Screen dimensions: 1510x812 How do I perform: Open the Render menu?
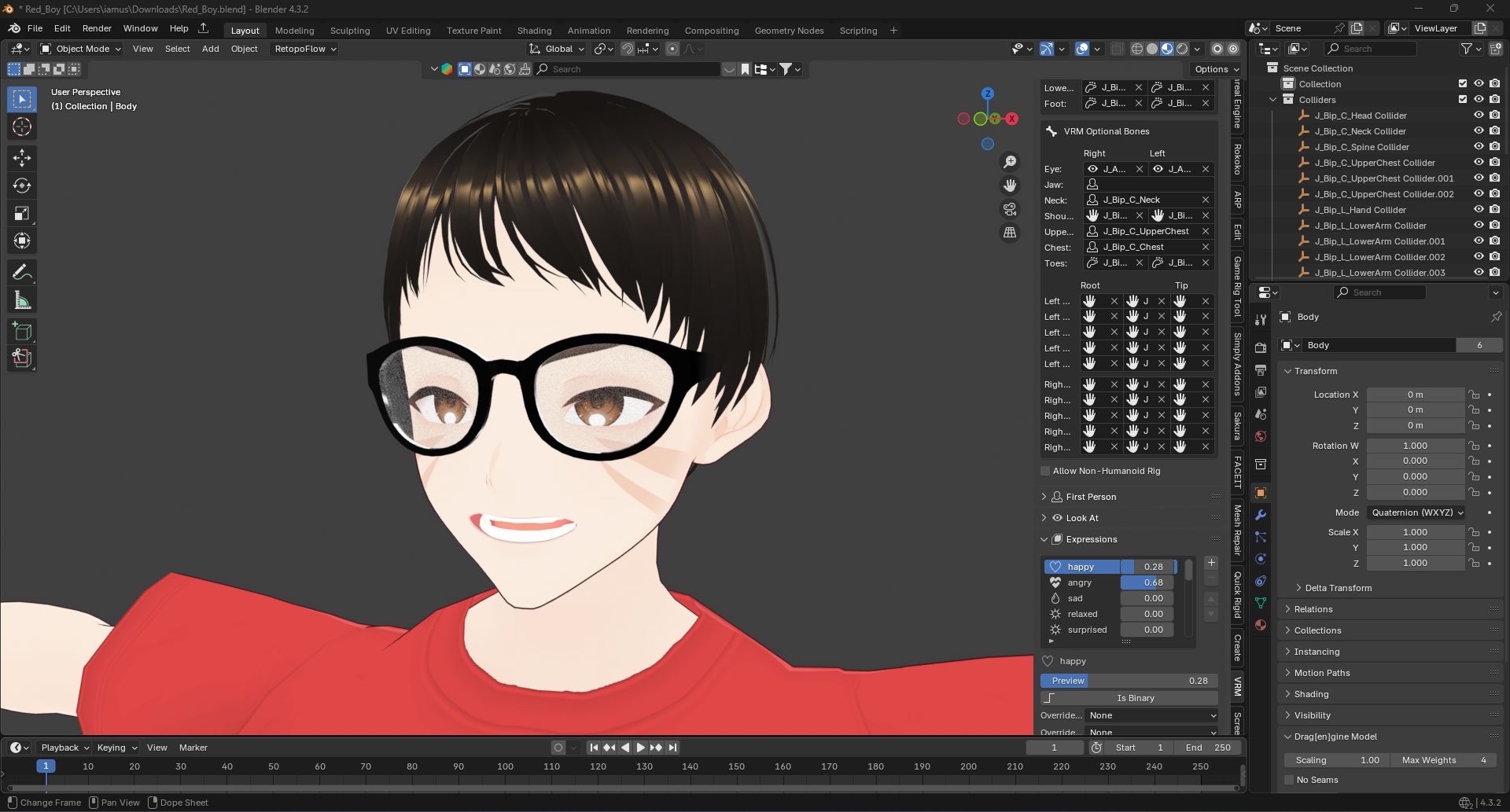click(97, 28)
